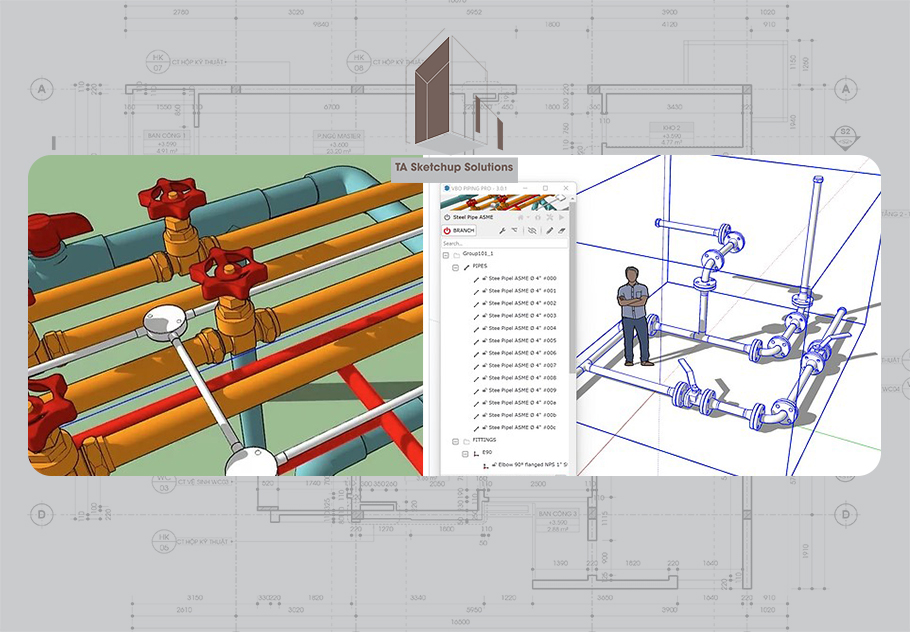Click the filter funnel icon
Image resolution: width=910 pixels, height=632 pixels.
coord(514,230)
